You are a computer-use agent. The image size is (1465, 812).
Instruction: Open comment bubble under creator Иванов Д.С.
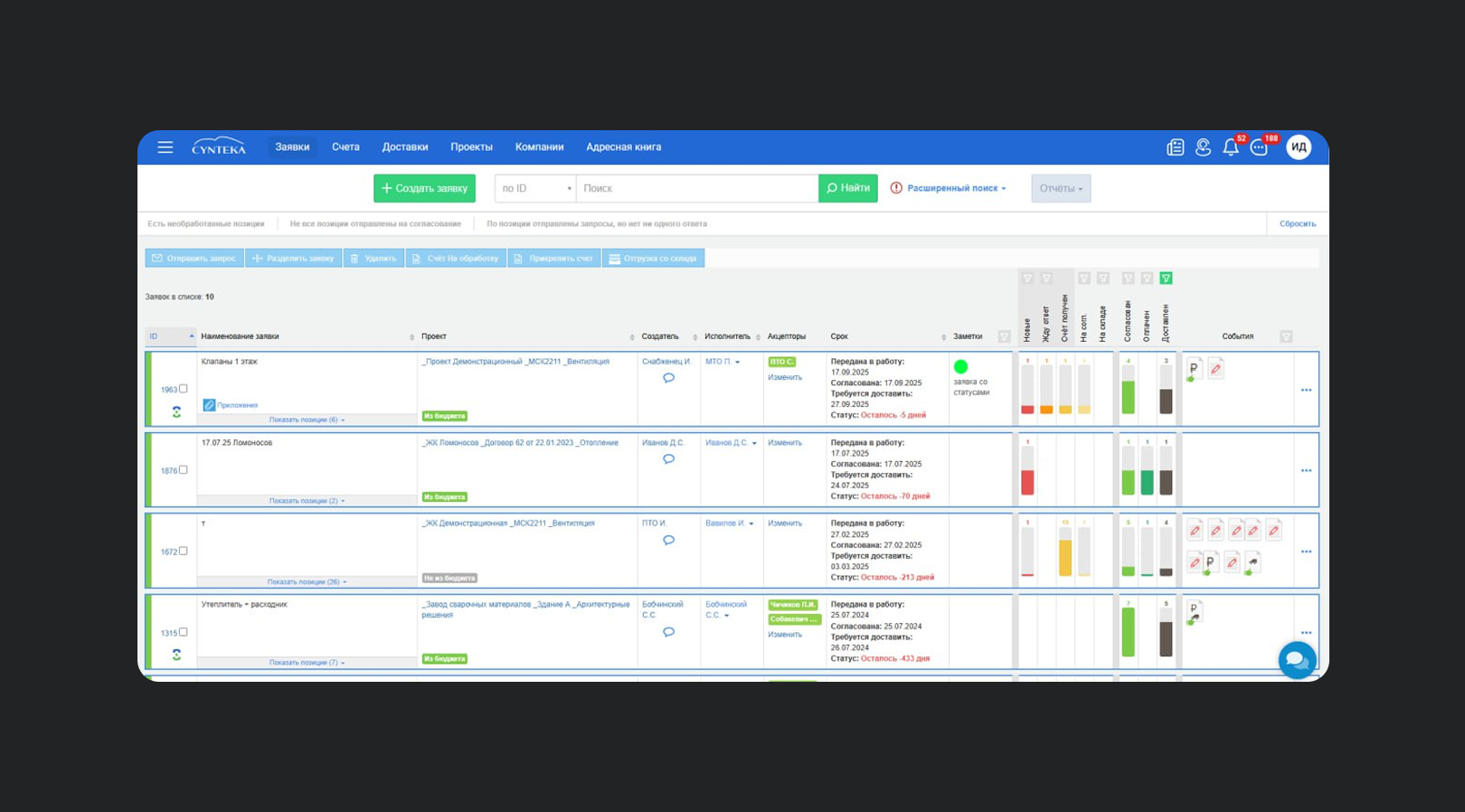pos(668,459)
